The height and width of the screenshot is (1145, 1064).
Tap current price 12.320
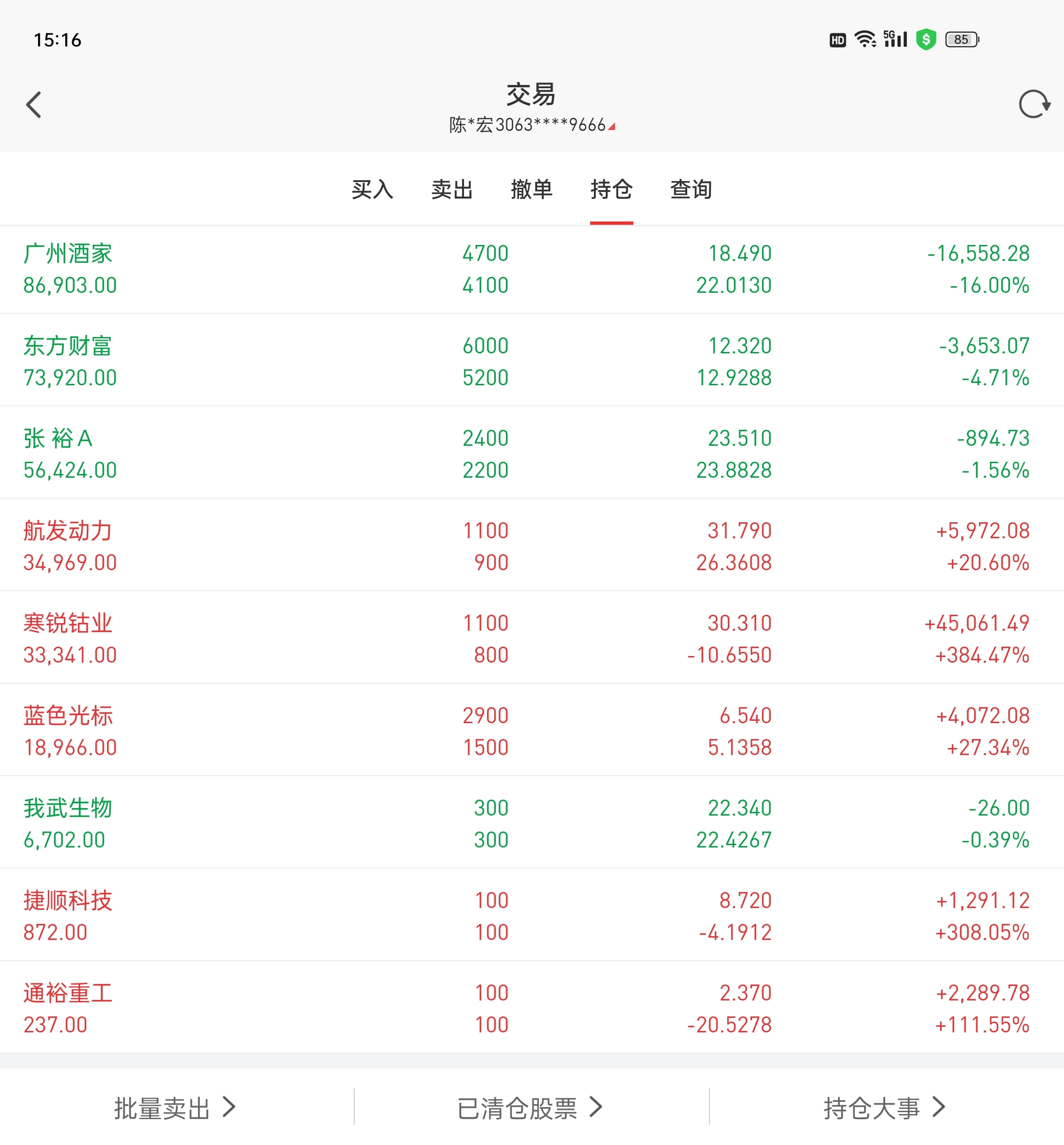click(740, 346)
